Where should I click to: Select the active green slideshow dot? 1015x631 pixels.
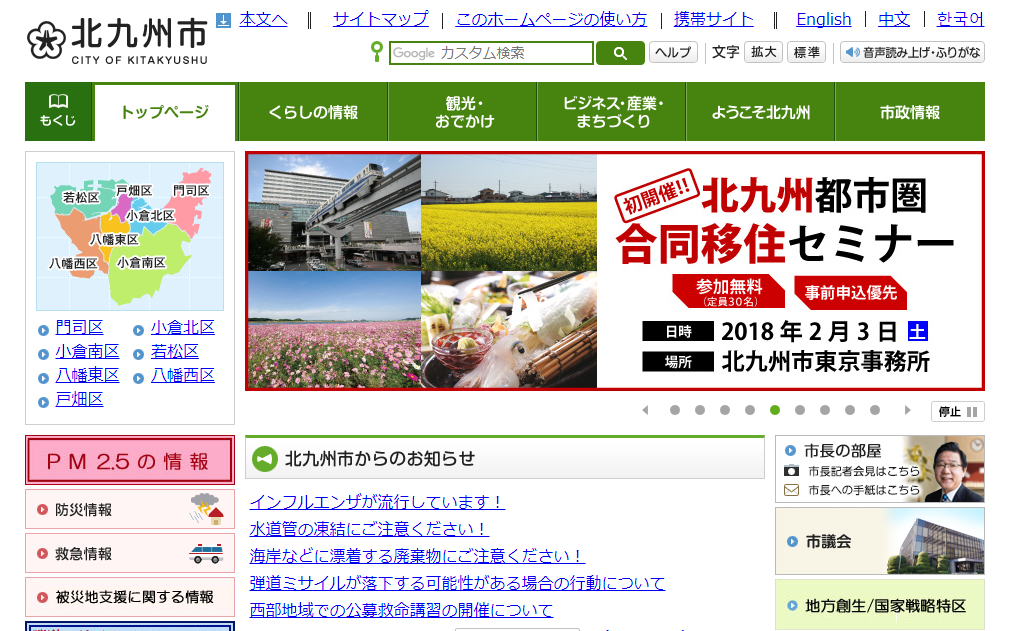pyautogui.click(x=775, y=410)
